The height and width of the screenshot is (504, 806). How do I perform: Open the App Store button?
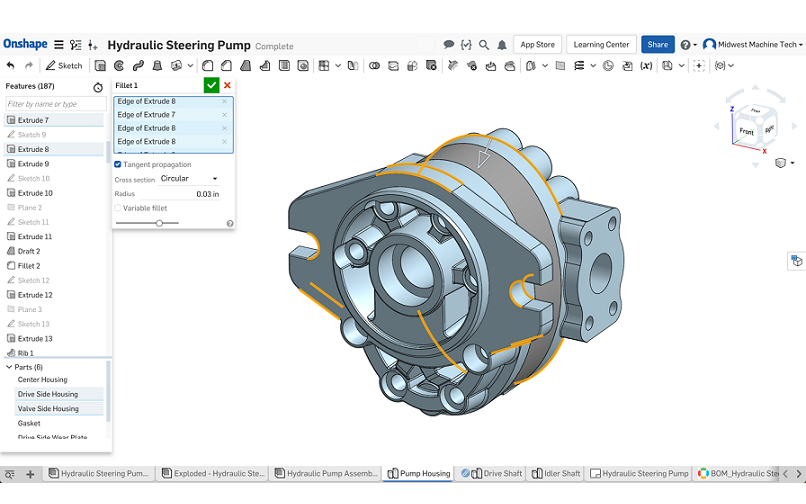coord(537,45)
